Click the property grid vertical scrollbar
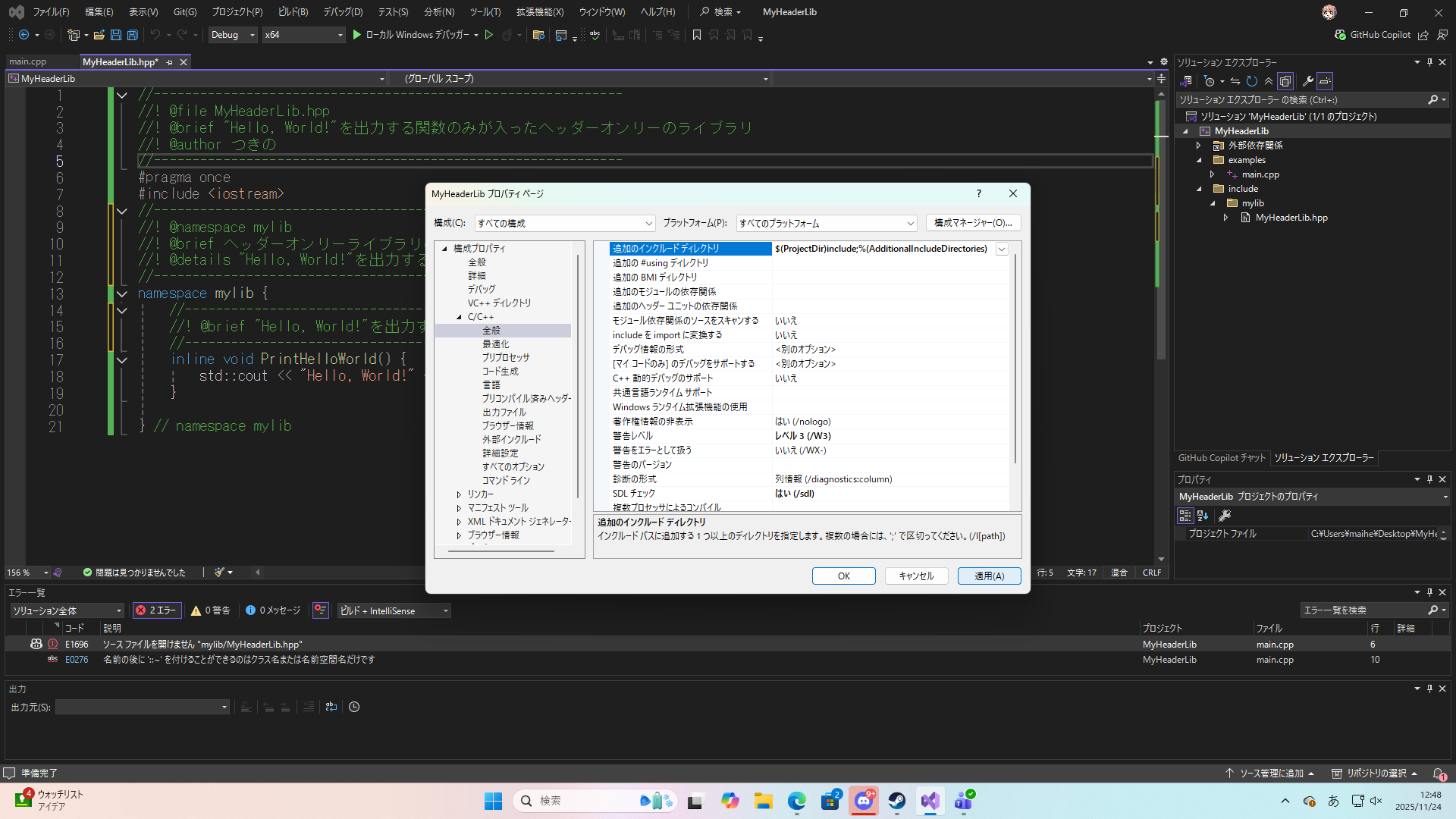 pyautogui.click(x=1015, y=356)
